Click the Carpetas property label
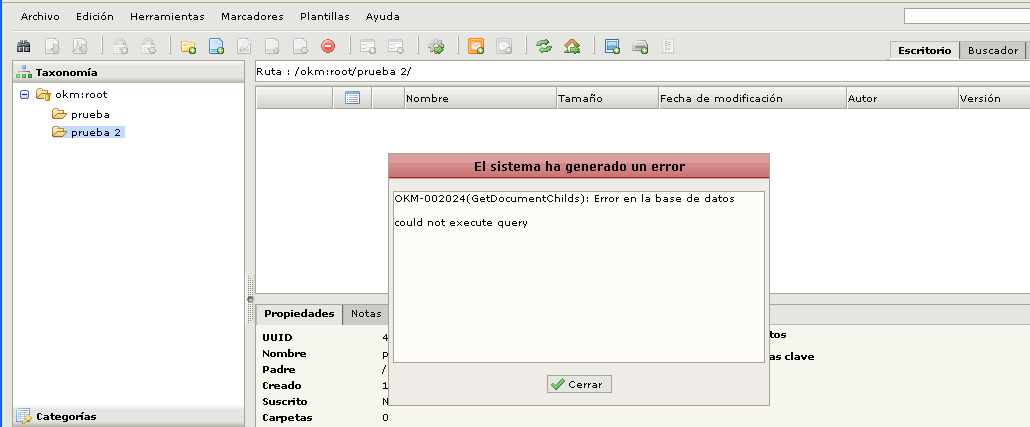The width and height of the screenshot is (1030, 427). pyautogui.click(x=287, y=417)
